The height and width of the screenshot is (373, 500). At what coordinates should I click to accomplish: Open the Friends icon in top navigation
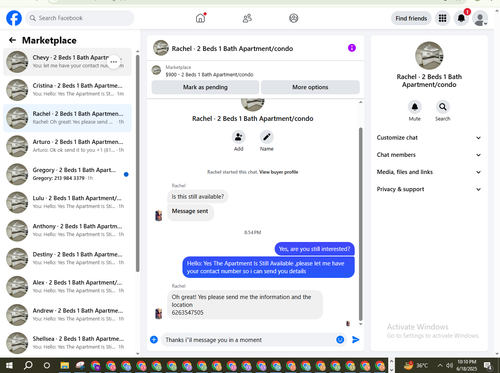tap(247, 18)
